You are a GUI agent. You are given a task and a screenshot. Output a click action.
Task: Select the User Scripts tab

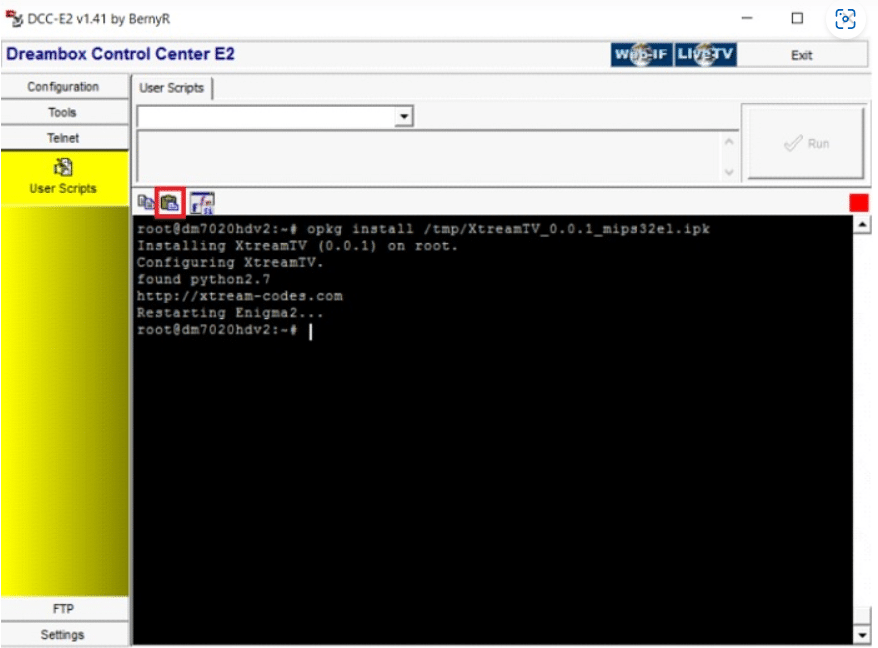pyautogui.click(x=172, y=88)
